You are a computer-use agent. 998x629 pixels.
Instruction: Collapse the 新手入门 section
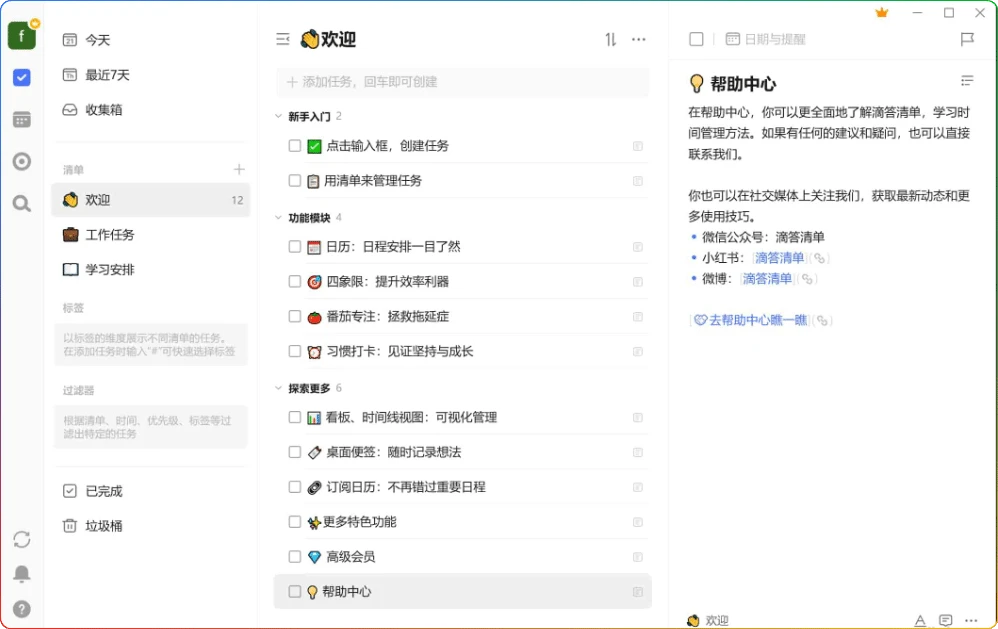coord(279,117)
